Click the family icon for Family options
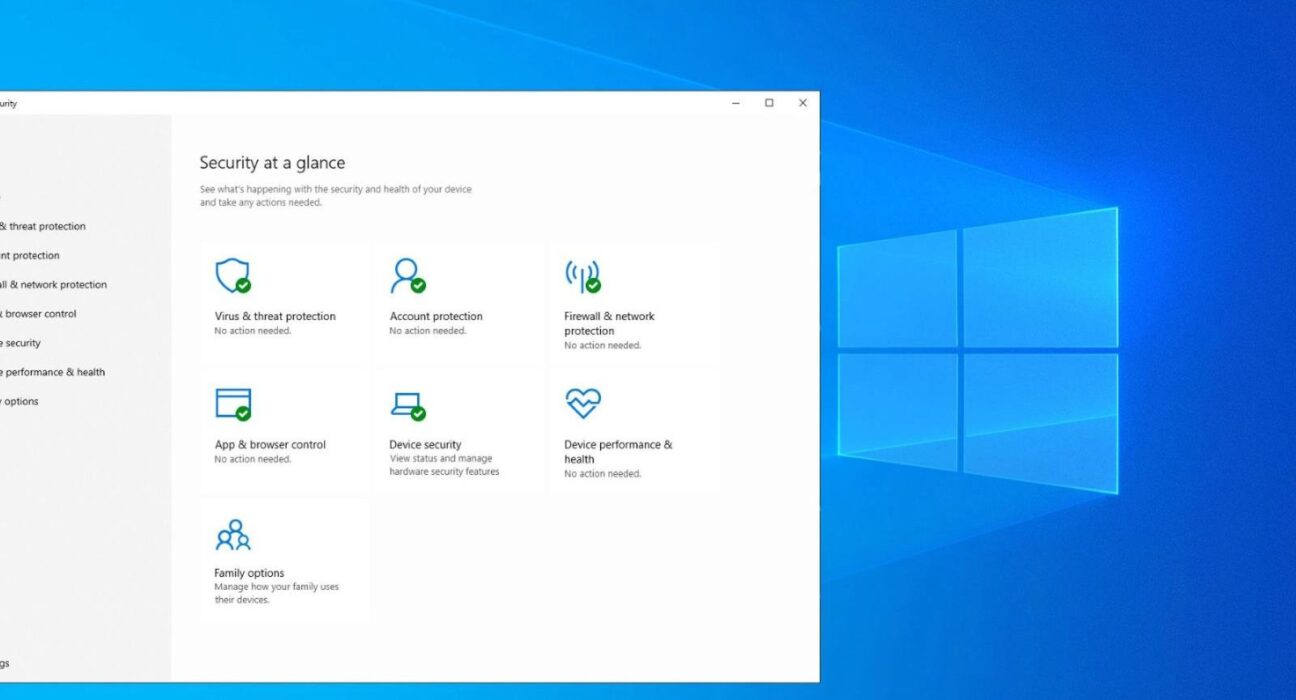 [x=233, y=535]
